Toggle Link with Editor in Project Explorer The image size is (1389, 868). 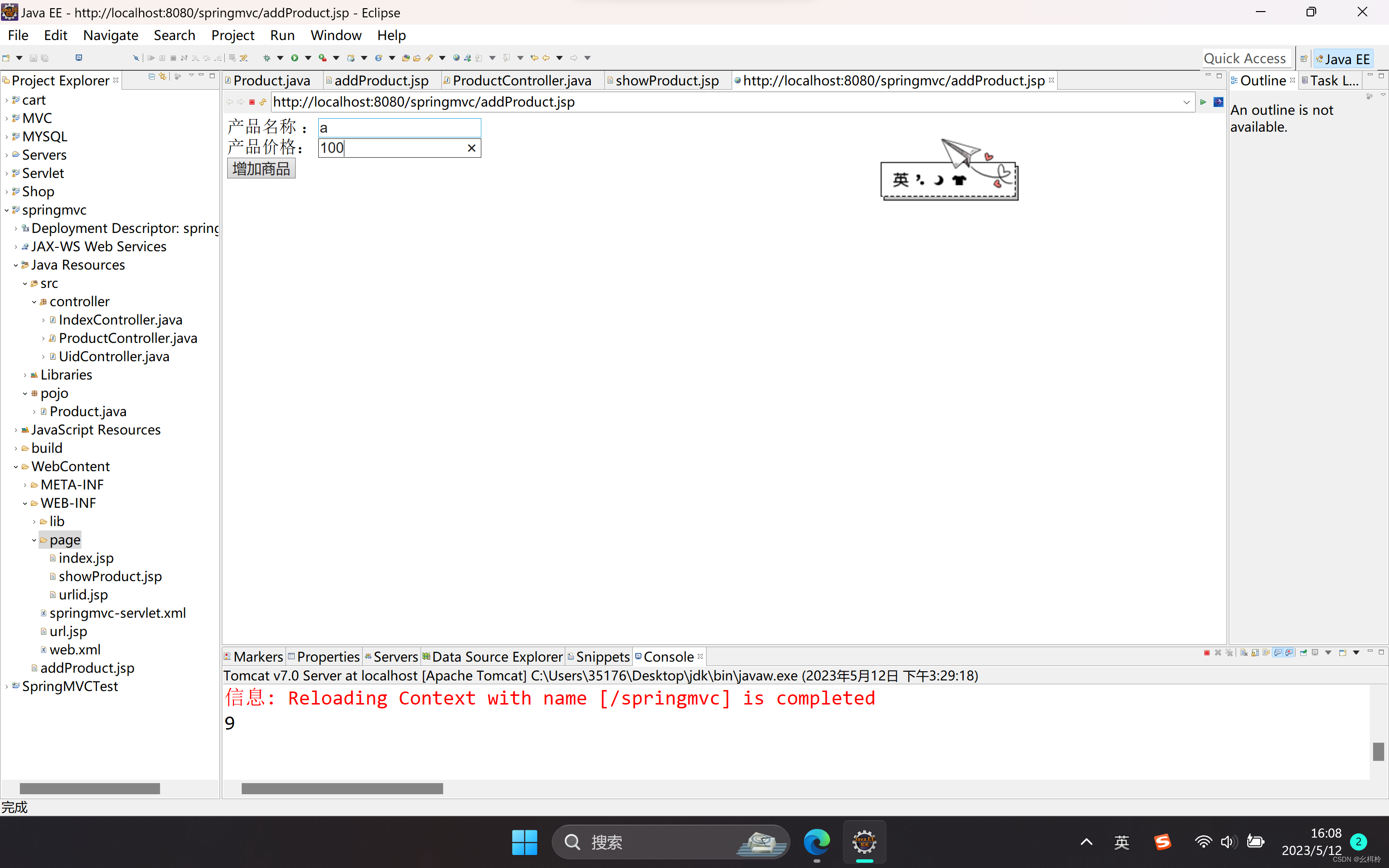163,76
